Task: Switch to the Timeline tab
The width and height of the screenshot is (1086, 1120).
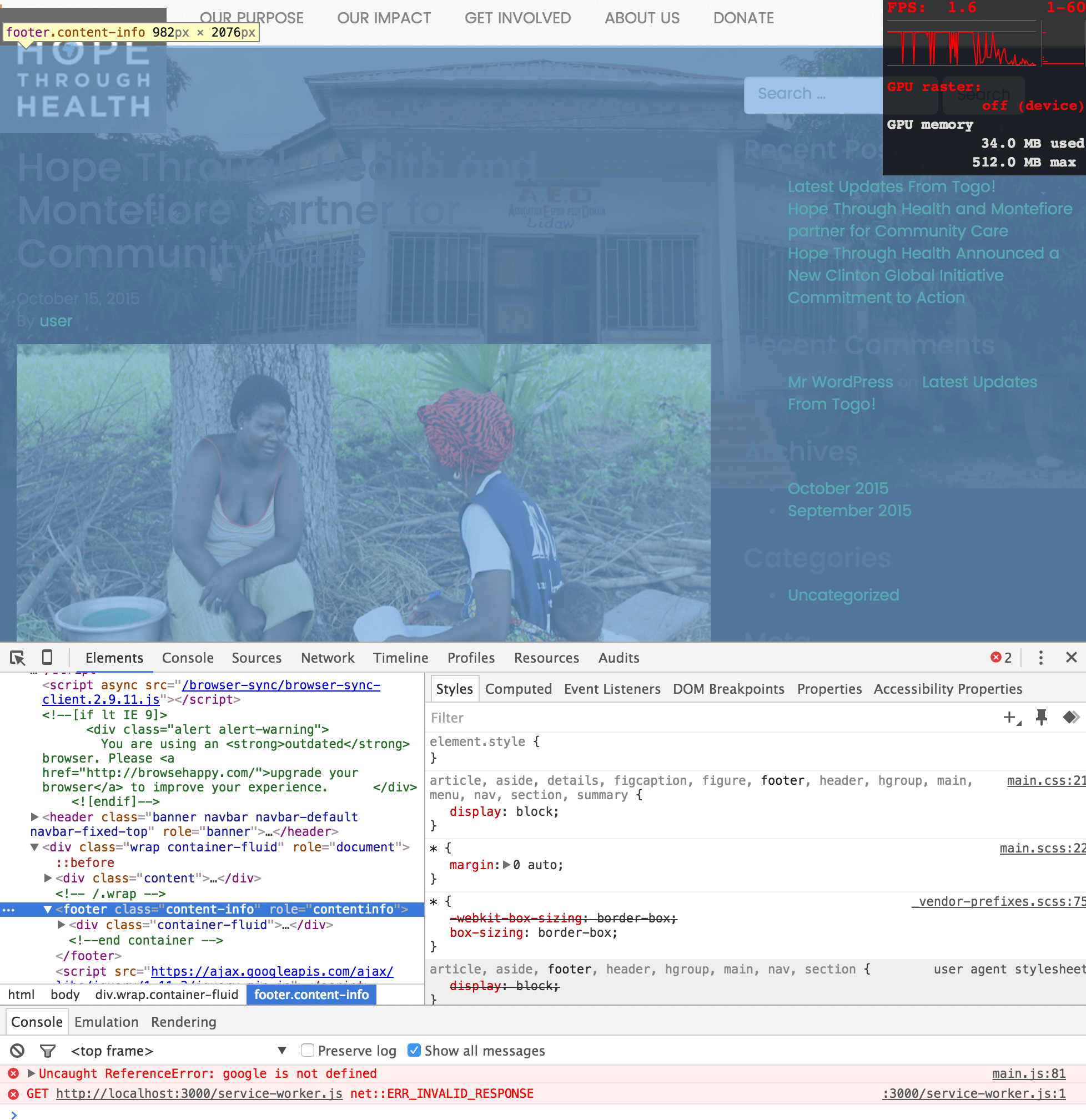Action: pyautogui.click(x=401, y=658)
